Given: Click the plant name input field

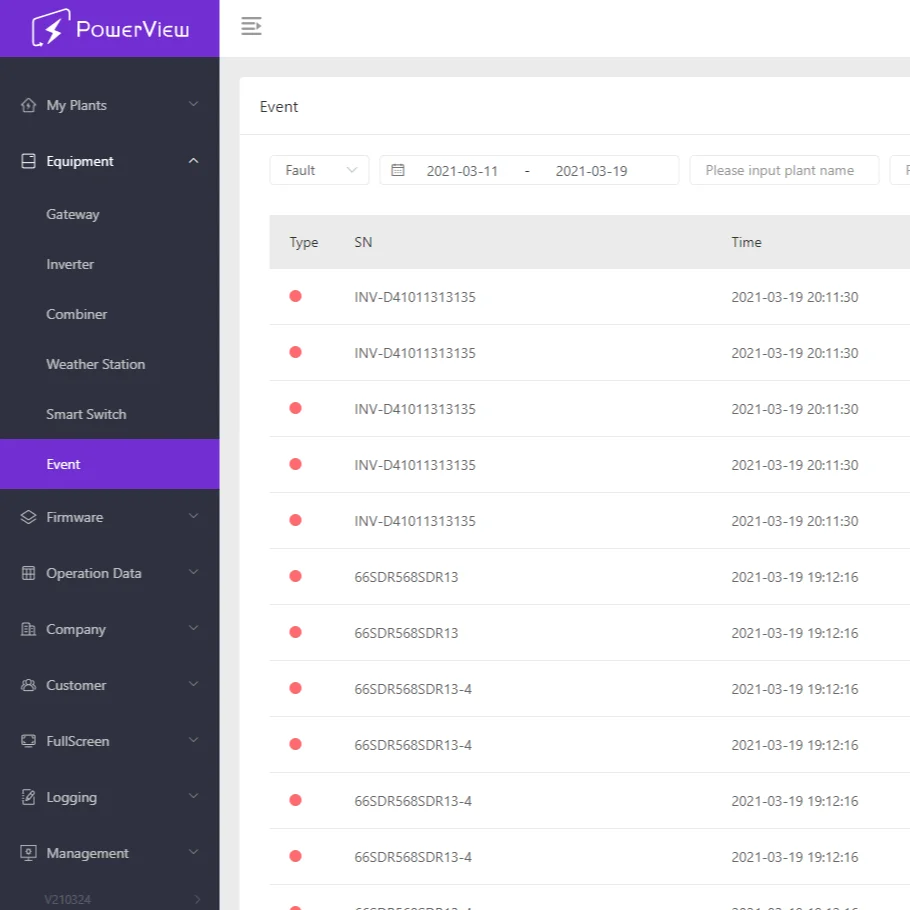Looking at the screenshot, I should coord(784,169).
